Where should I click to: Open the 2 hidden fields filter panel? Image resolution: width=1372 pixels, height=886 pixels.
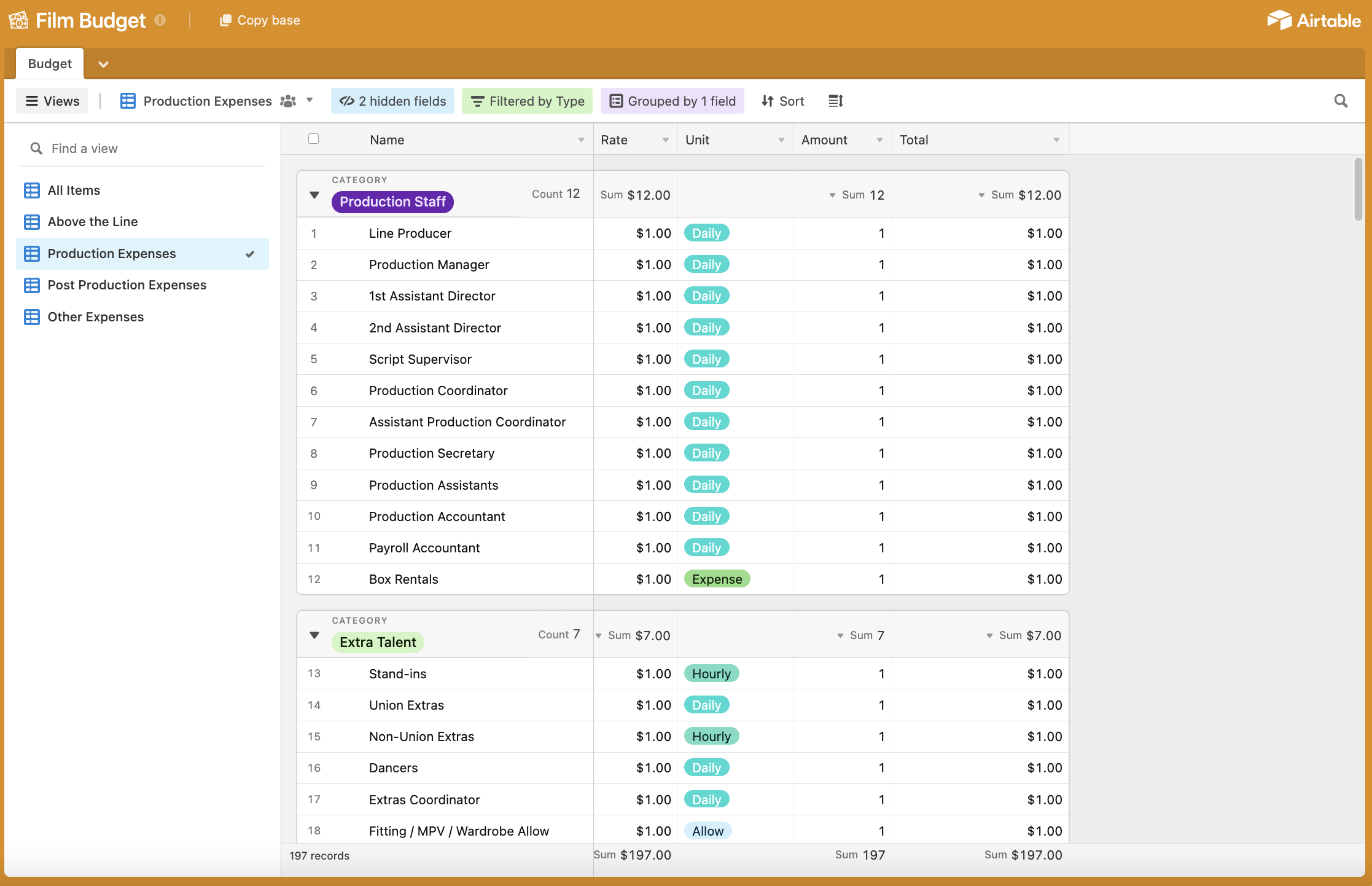pos(393,100)
